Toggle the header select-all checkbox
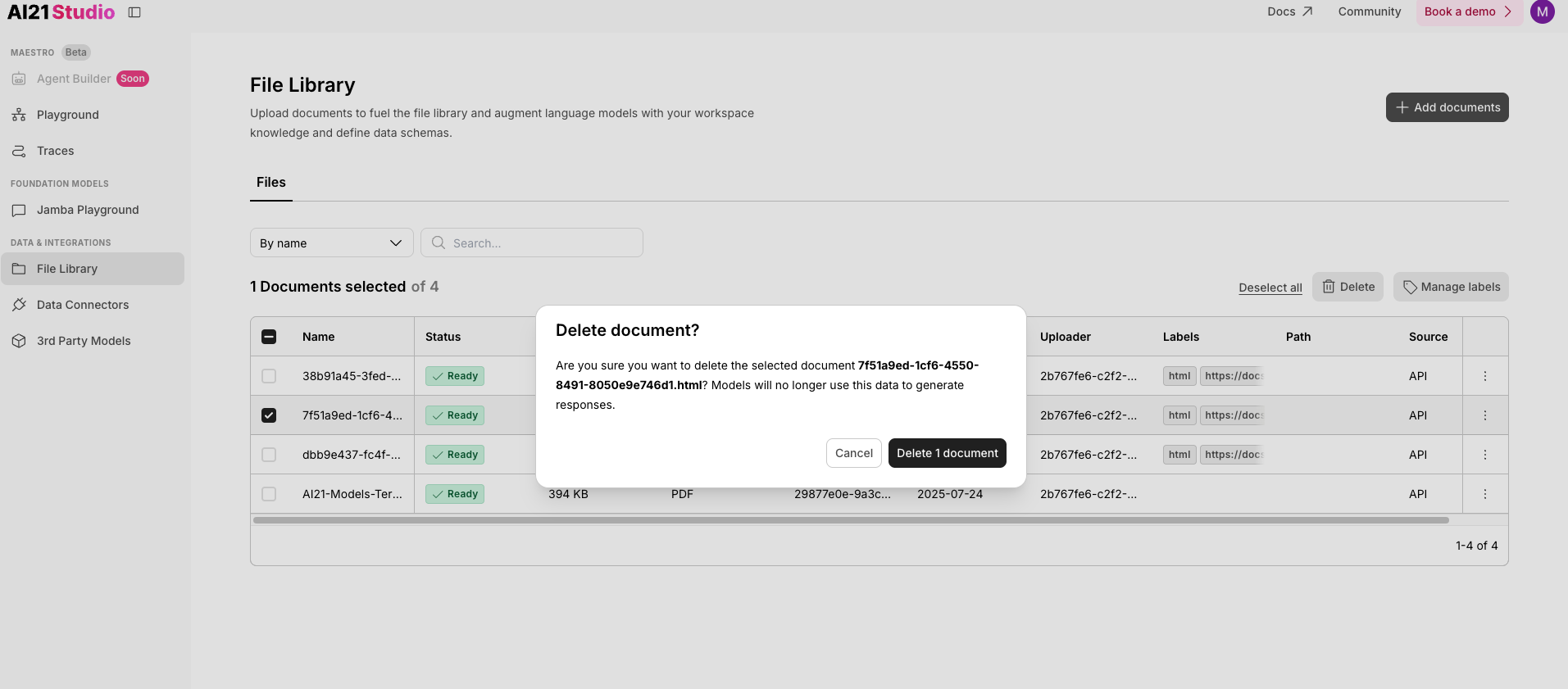The width and height of the screenshot is (1568, 689). tap(269, 337)
